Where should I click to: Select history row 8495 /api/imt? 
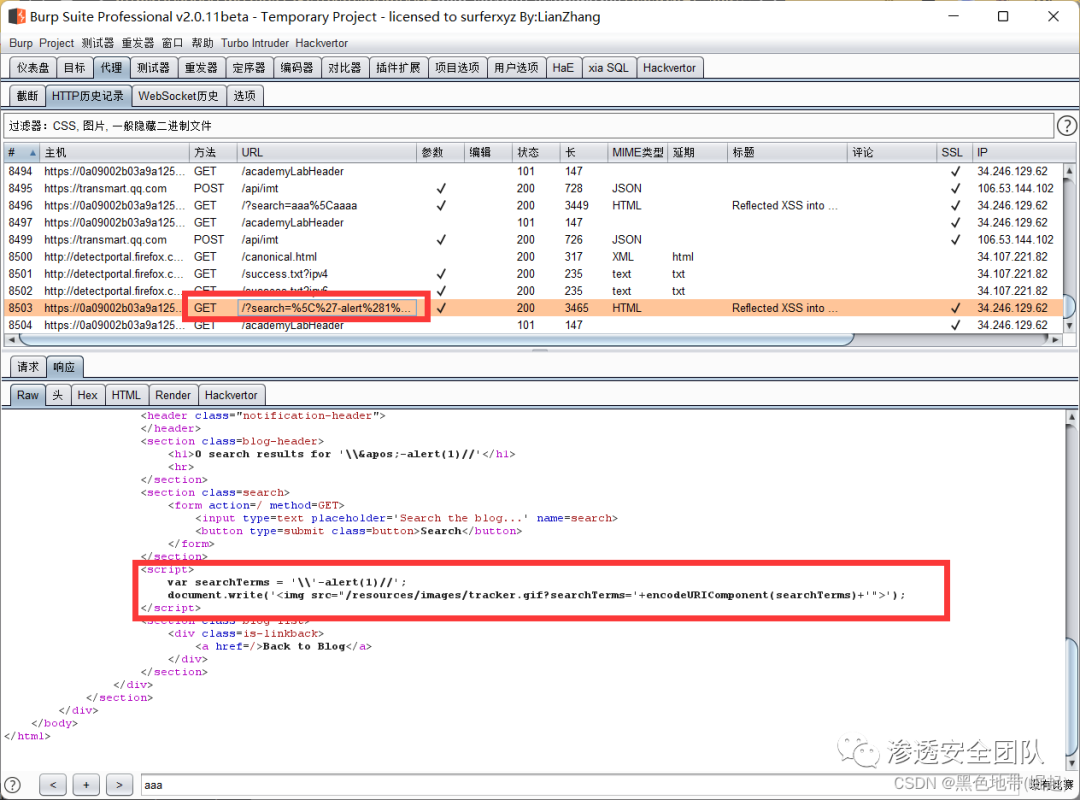point(534,188)
